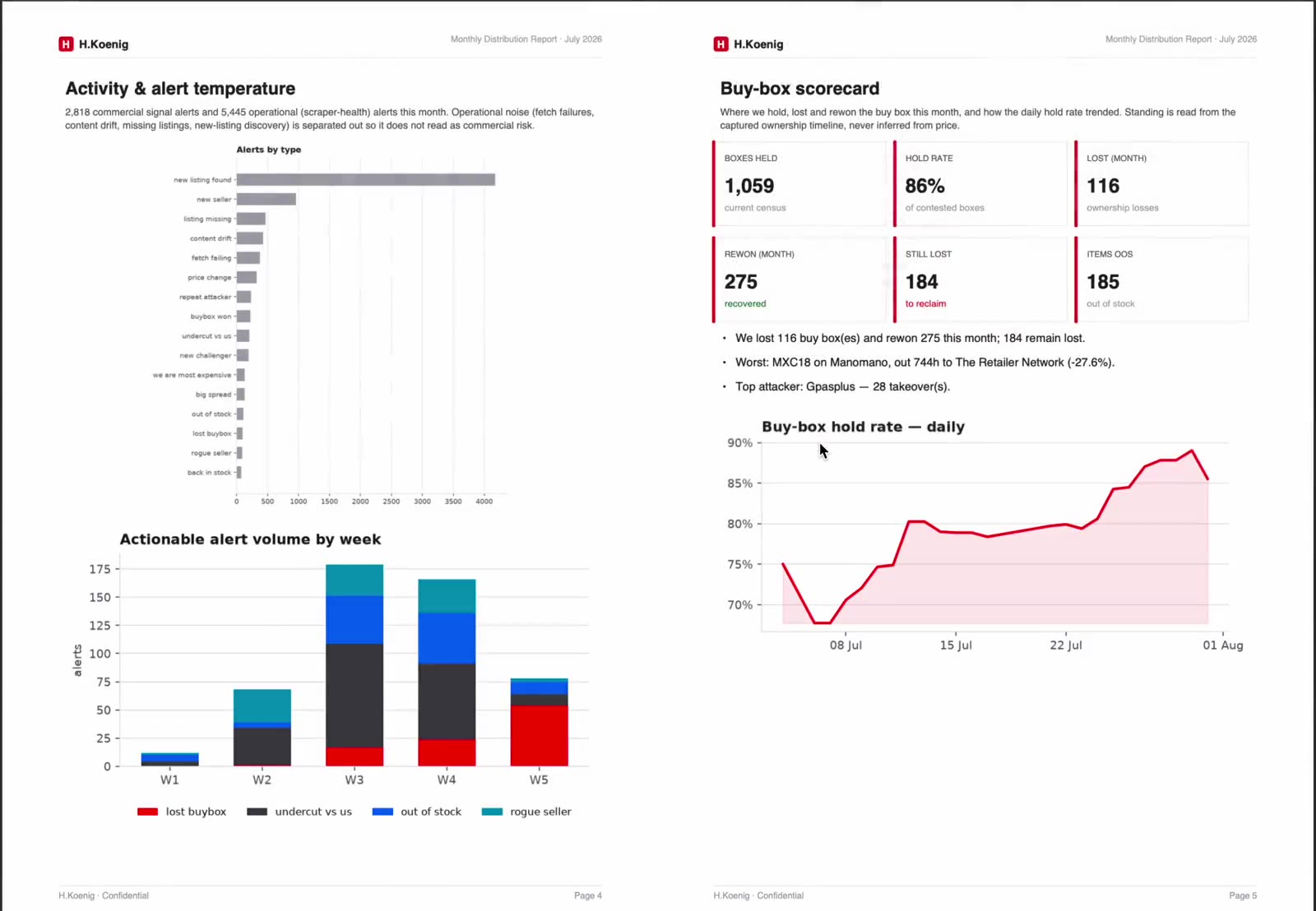
Task: Click the 'new listing found' bar
Action: (x=366, y=179)
